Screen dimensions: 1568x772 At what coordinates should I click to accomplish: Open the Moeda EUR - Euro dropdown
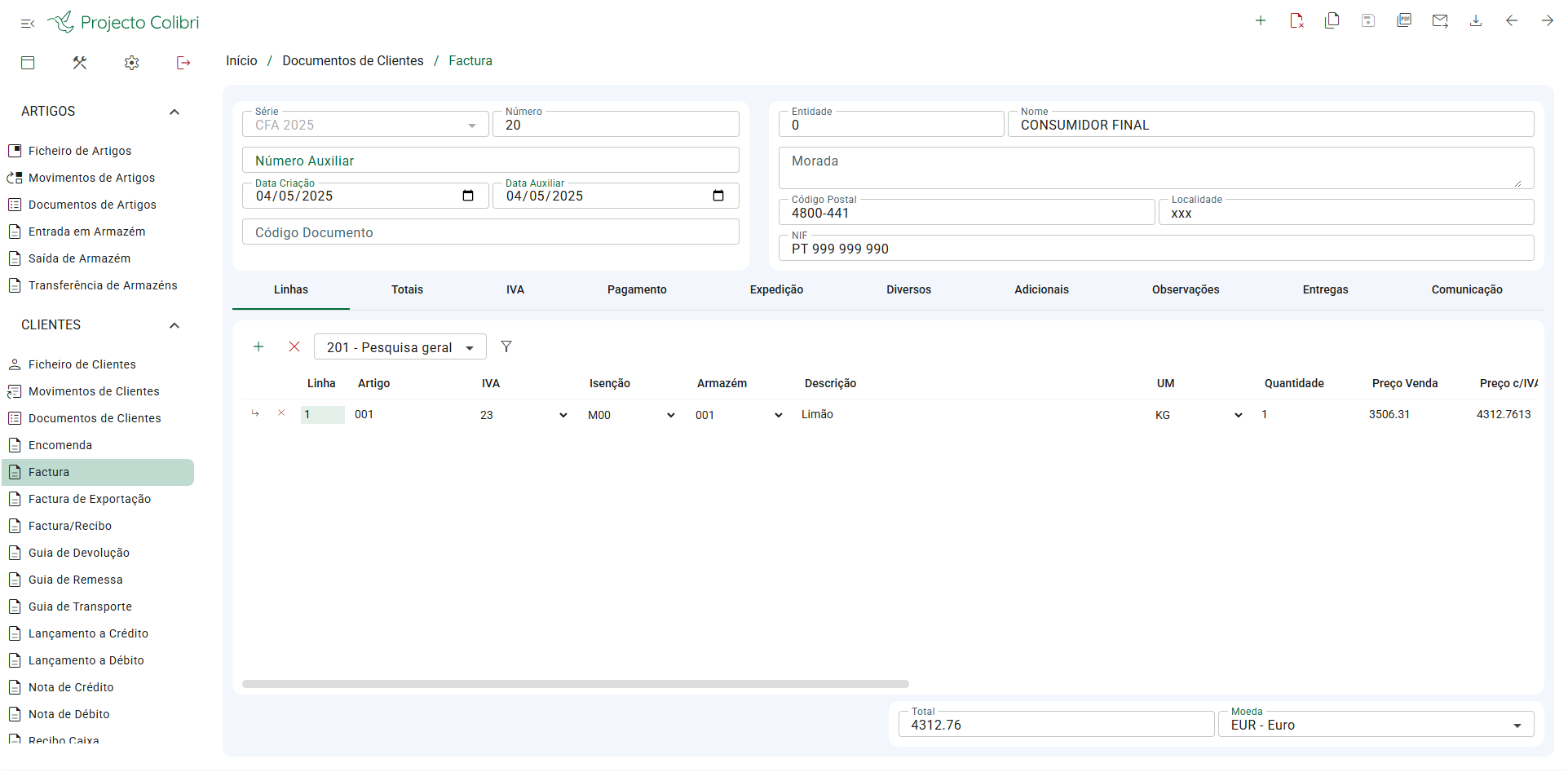1376,725
